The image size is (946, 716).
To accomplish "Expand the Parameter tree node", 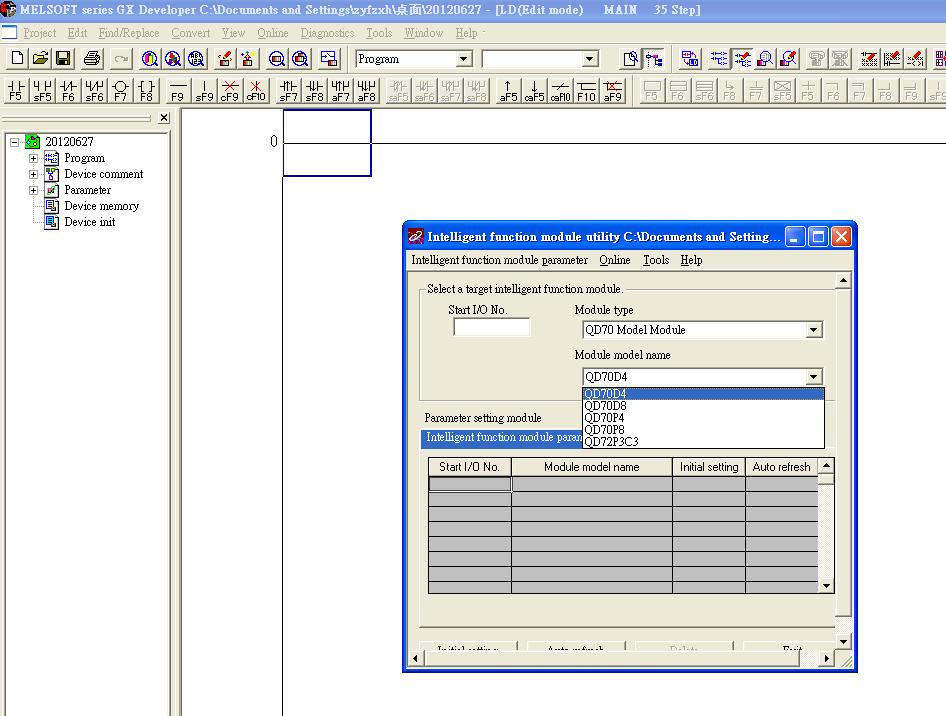I will (33, 190).
